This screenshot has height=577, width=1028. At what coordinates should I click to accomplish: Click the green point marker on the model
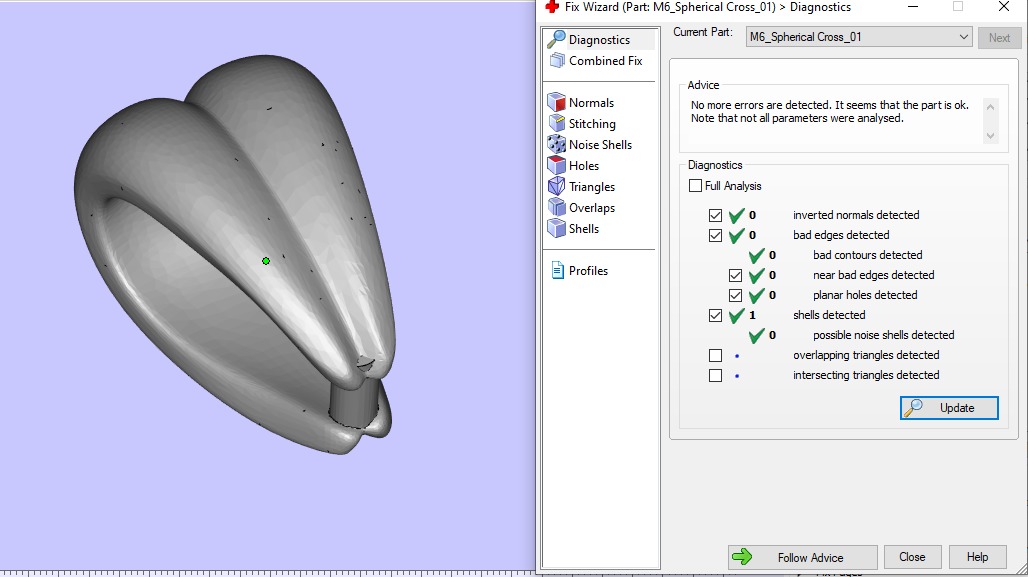266,261
